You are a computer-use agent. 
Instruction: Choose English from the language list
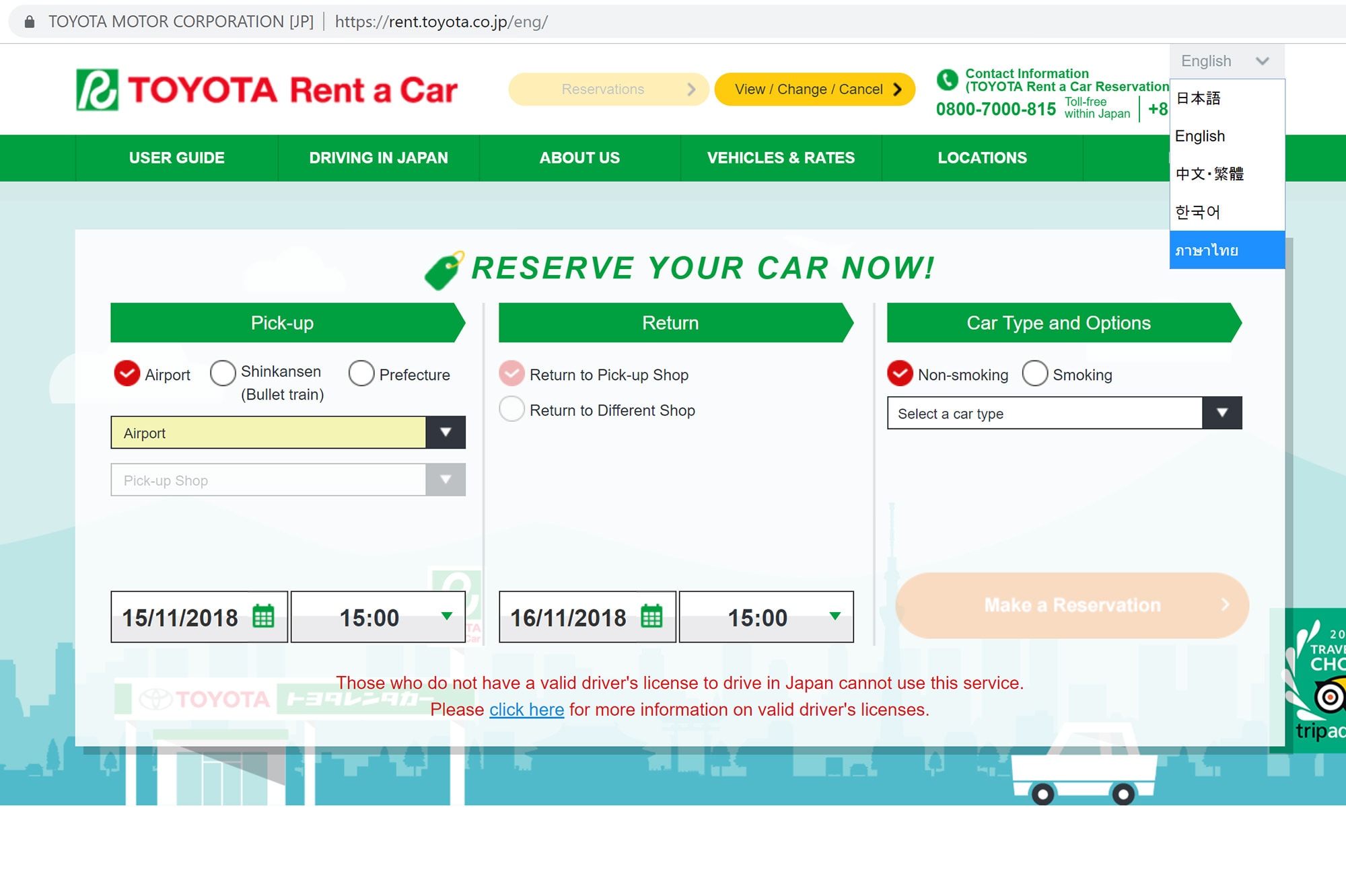click(x=1227, y=136)
